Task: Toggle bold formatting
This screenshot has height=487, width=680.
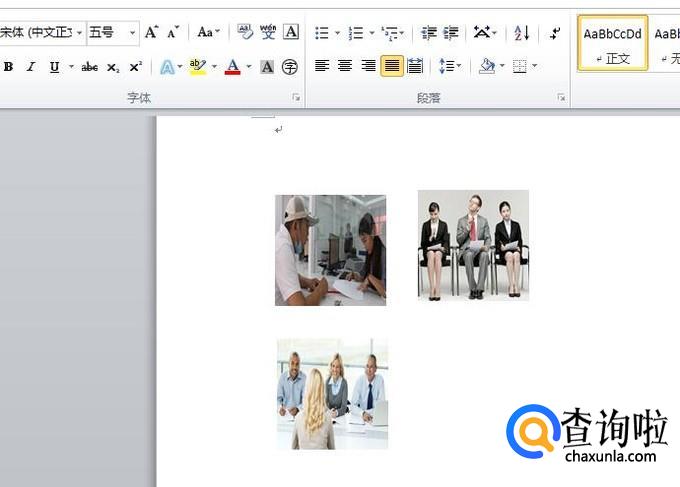Action: click(x=9, y=67)
